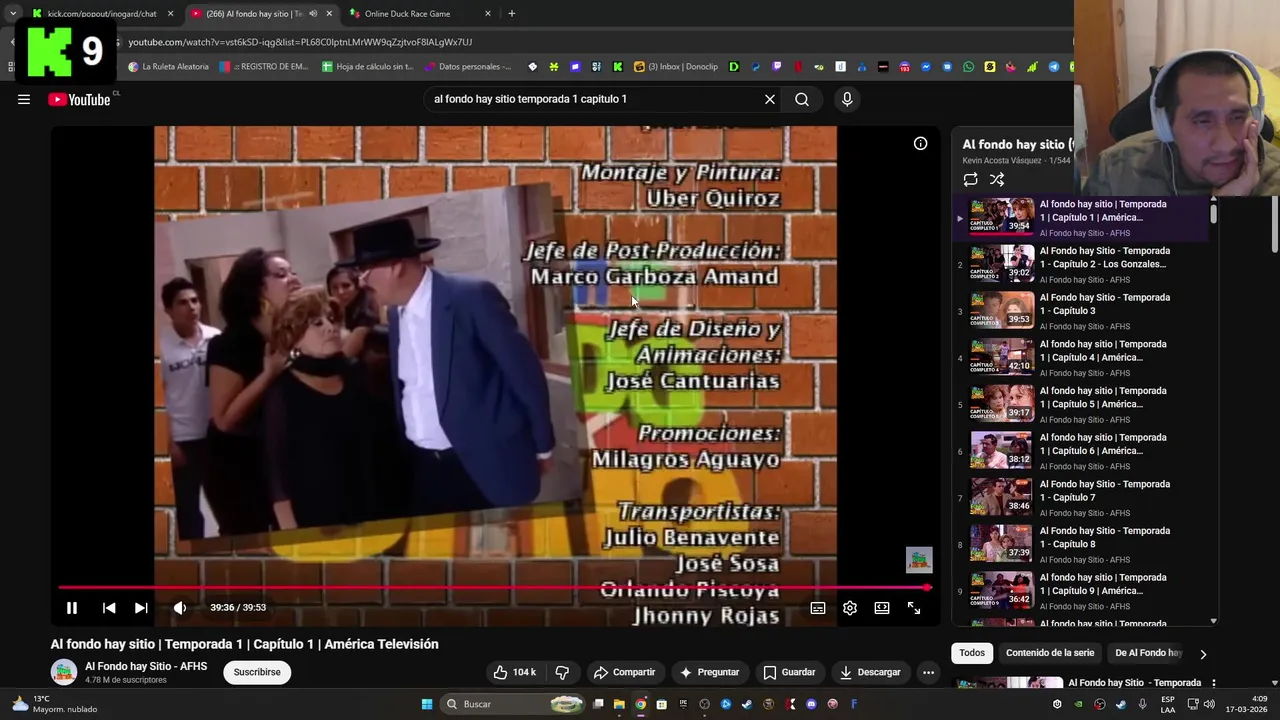Open player settings gear
Image resolution: width=1280 pixels, height=720 pixels.
point(850,607)
